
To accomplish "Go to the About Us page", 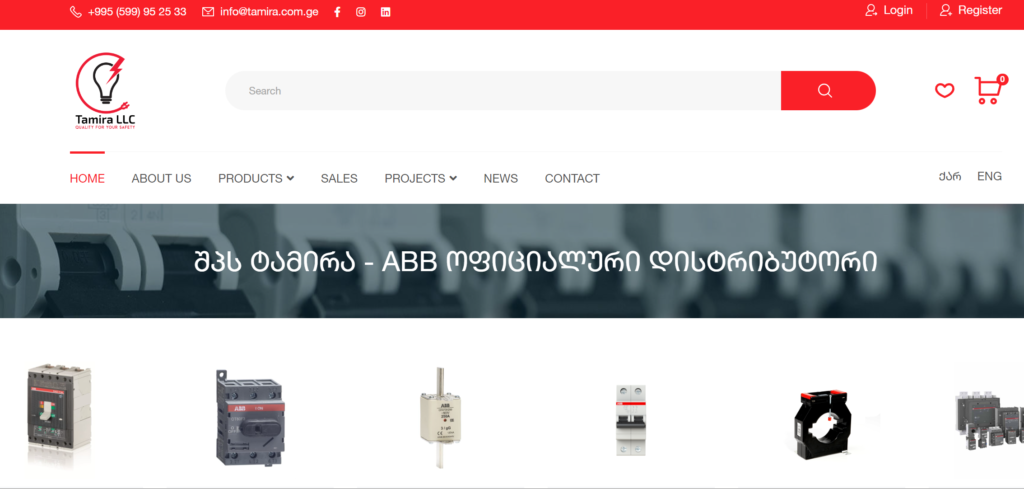I will tap(161, 179).
